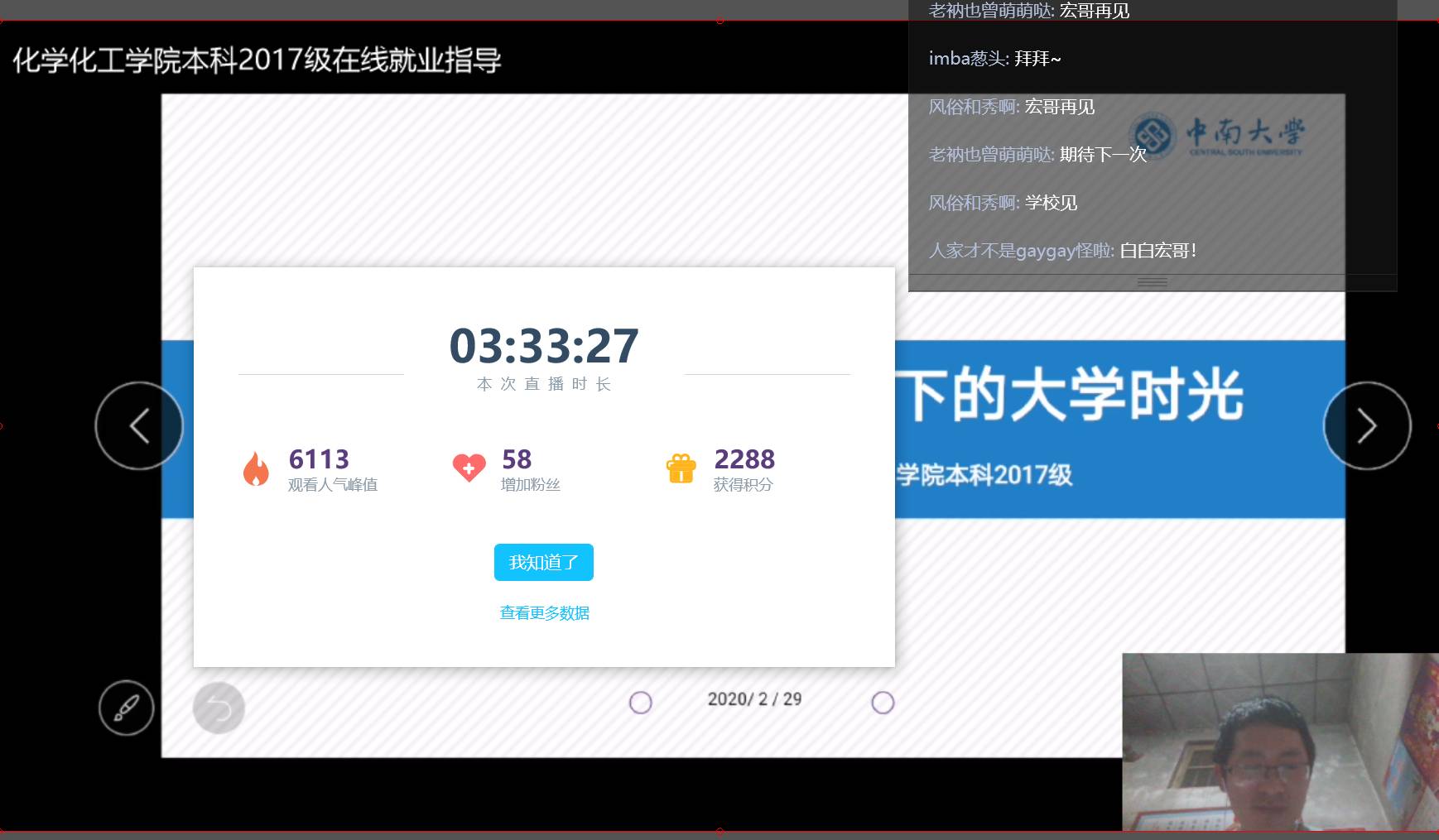Click the 6113 peak viewers number
Viewport: 1439px width, 840px height.
coord(319,459)
